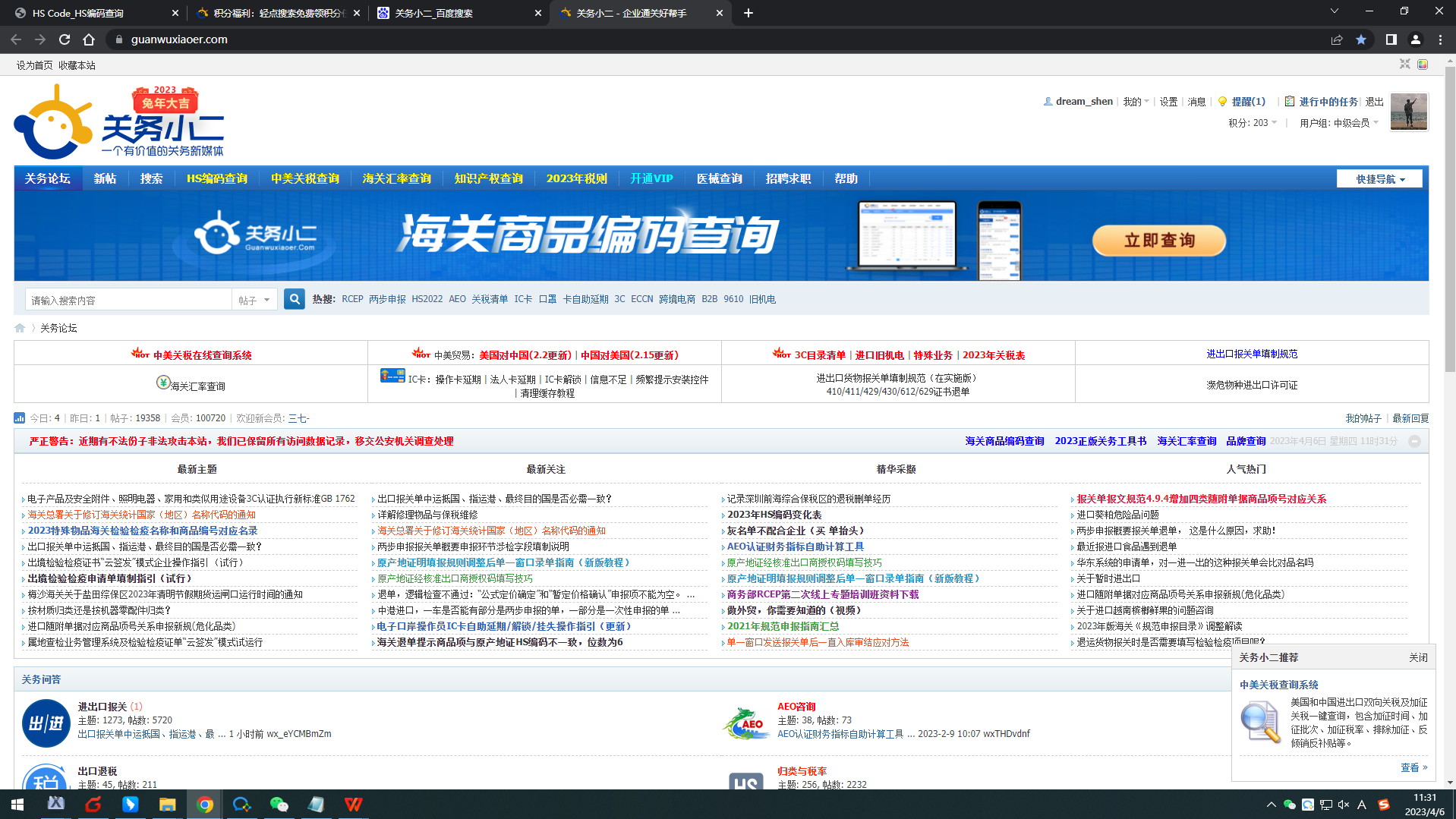Image resolution: width=1456 pixels, height=819 pixels.
Task: Open a new browser tab with plus icon
Action: click(748, 13)
